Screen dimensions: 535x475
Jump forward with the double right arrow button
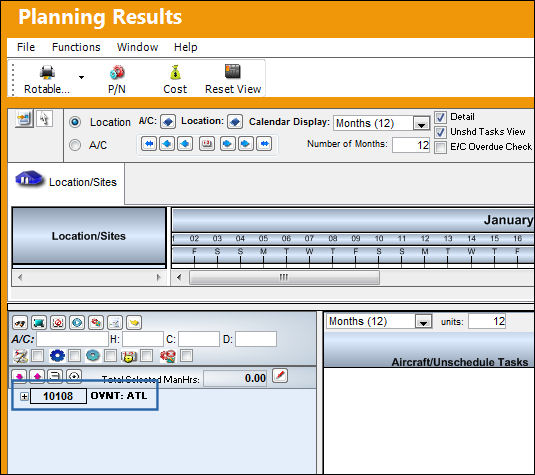pos(264,144)
